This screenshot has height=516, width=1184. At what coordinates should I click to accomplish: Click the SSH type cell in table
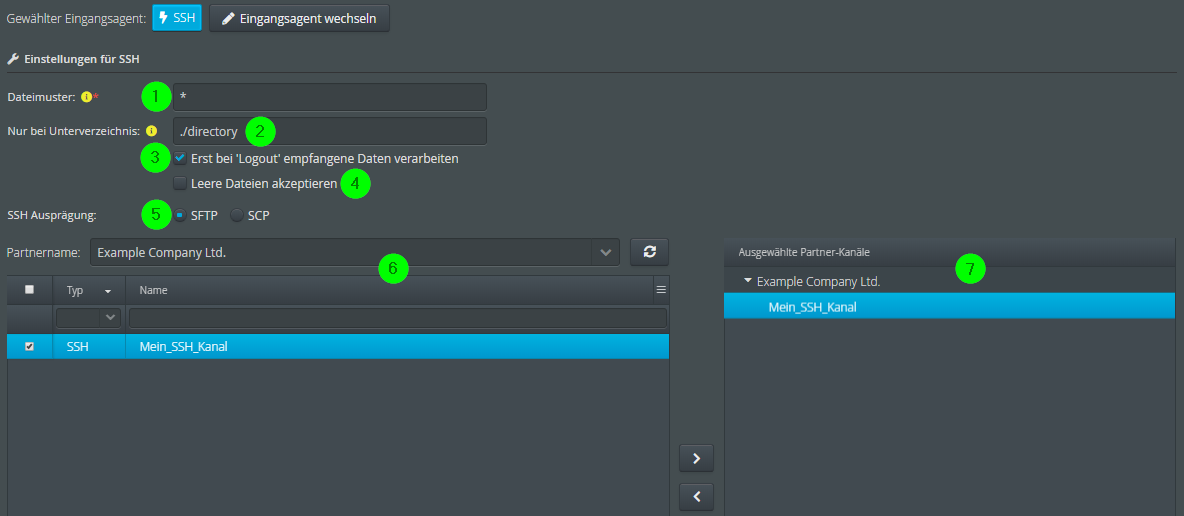coord(89,347)
